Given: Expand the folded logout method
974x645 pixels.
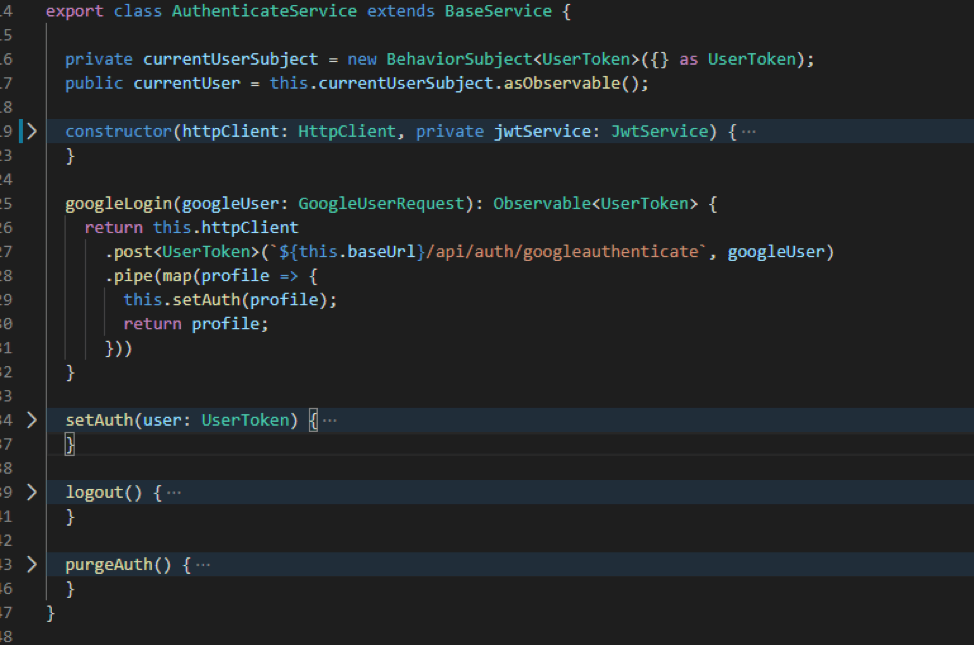Looking at the screenshot, I should click(32, 492).
